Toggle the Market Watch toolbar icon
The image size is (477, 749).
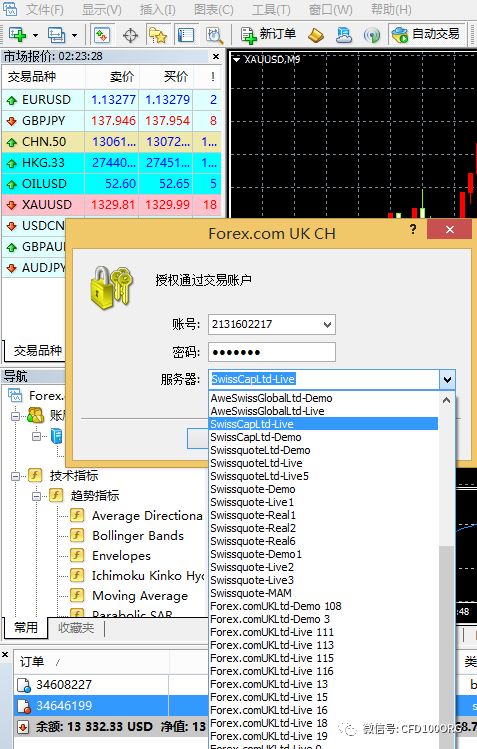pyautogui.click(x=102, y=35)
